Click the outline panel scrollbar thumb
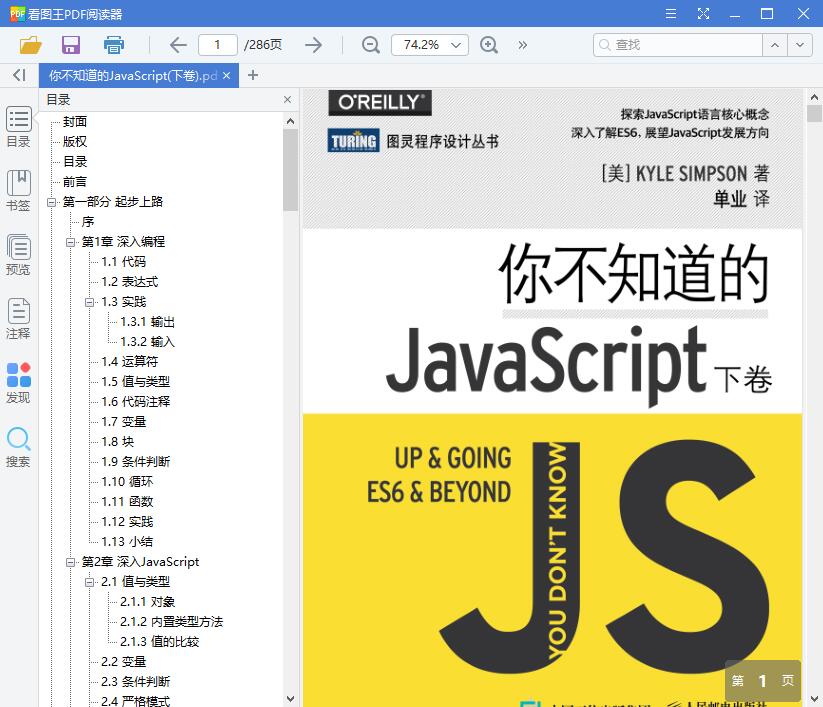The image size is (823, 707). coord(290,170)
